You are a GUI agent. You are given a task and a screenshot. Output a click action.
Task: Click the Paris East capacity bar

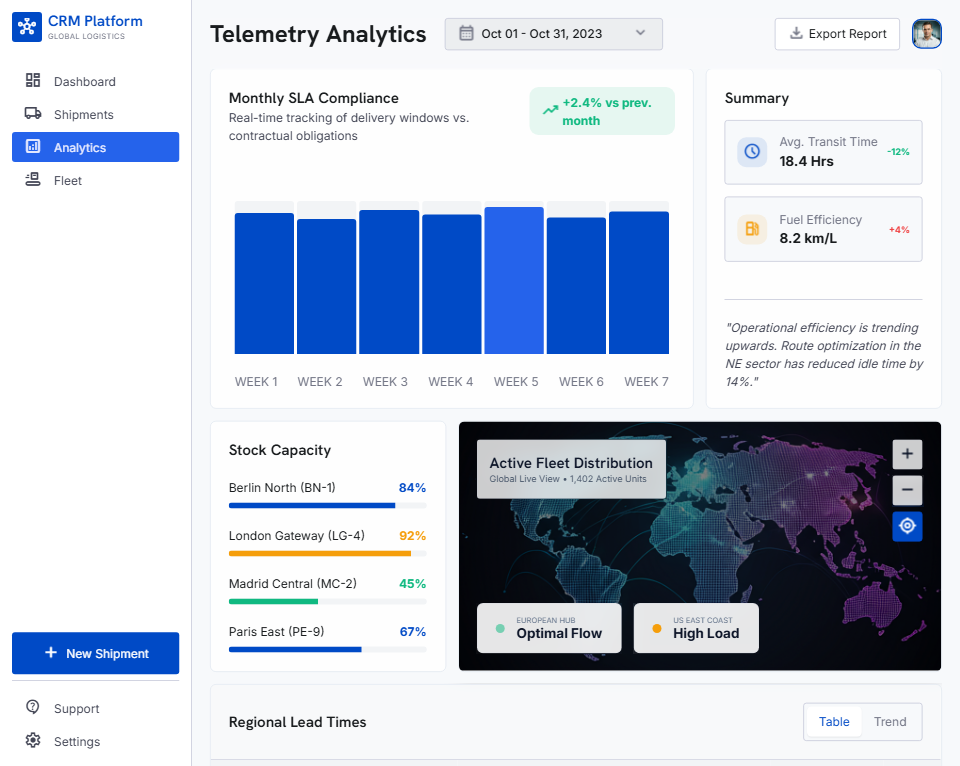[328, 650]
